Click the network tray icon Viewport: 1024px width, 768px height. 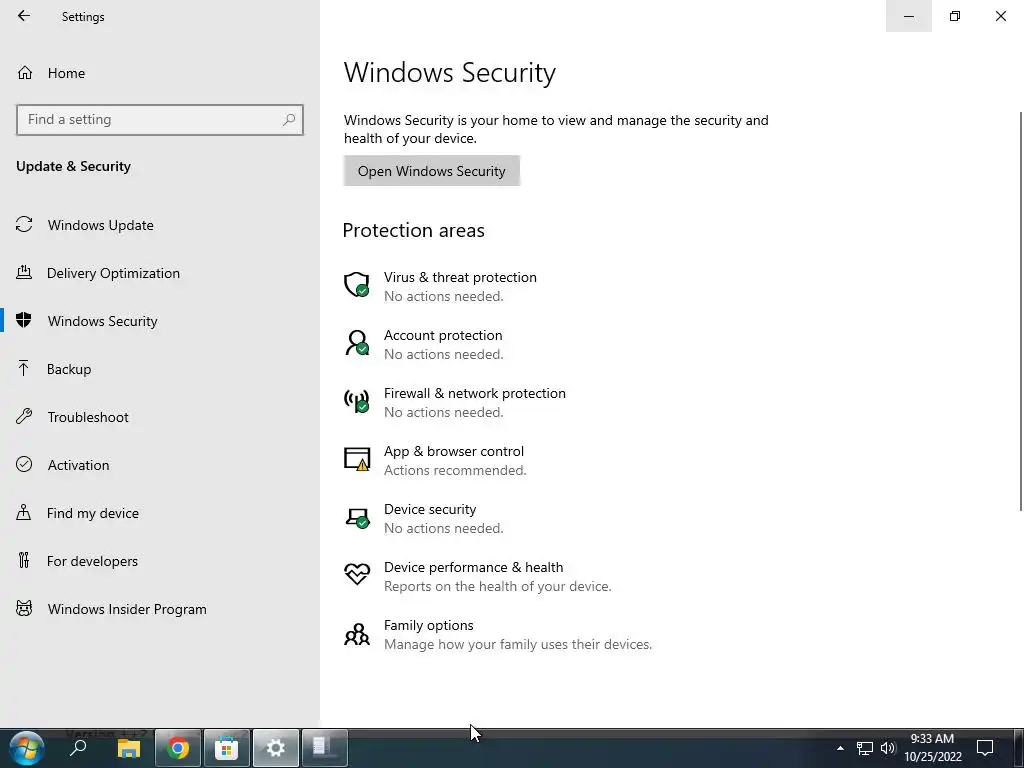(x=865, y=748)
